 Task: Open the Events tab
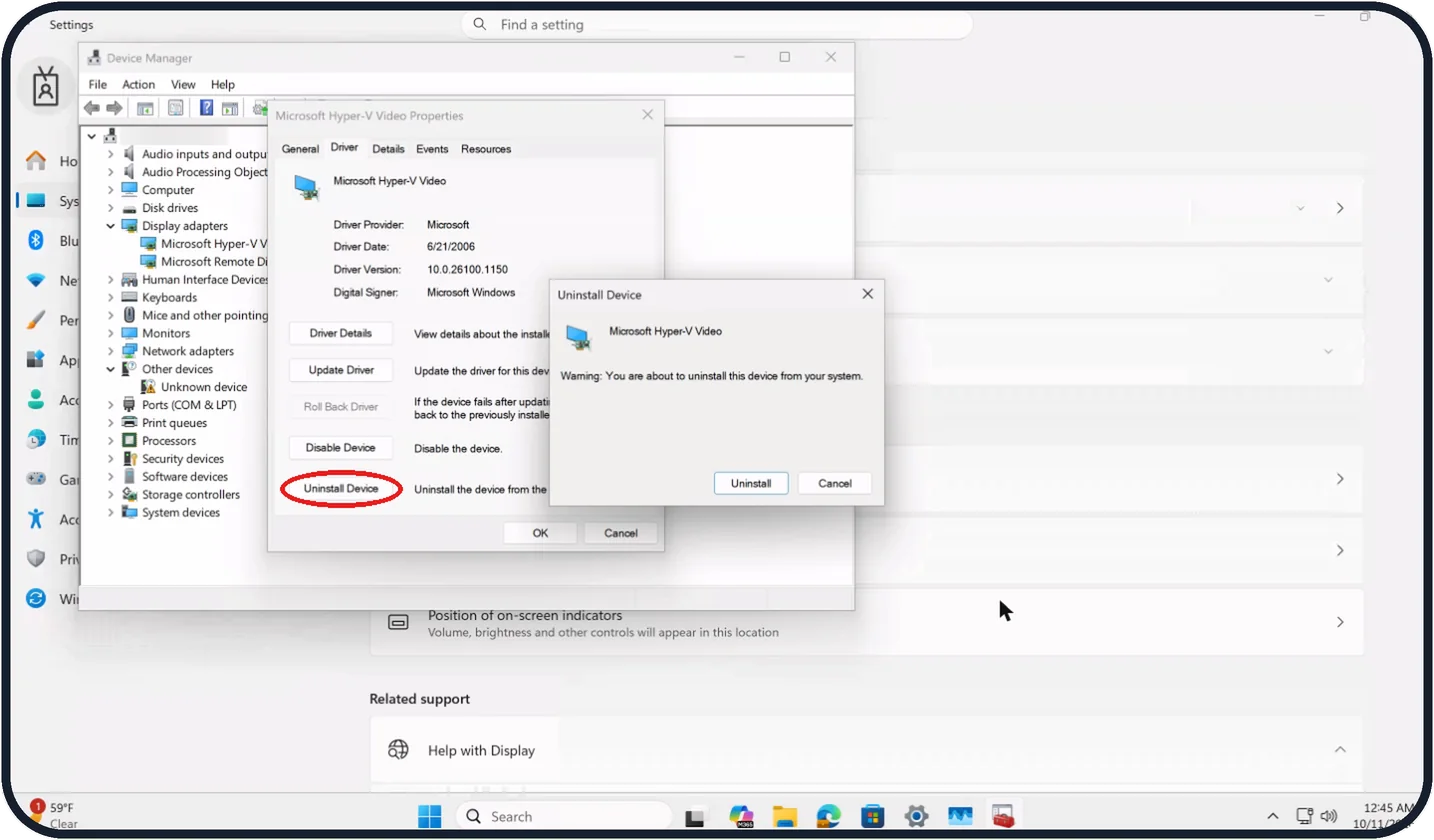[x=432, y=149]
